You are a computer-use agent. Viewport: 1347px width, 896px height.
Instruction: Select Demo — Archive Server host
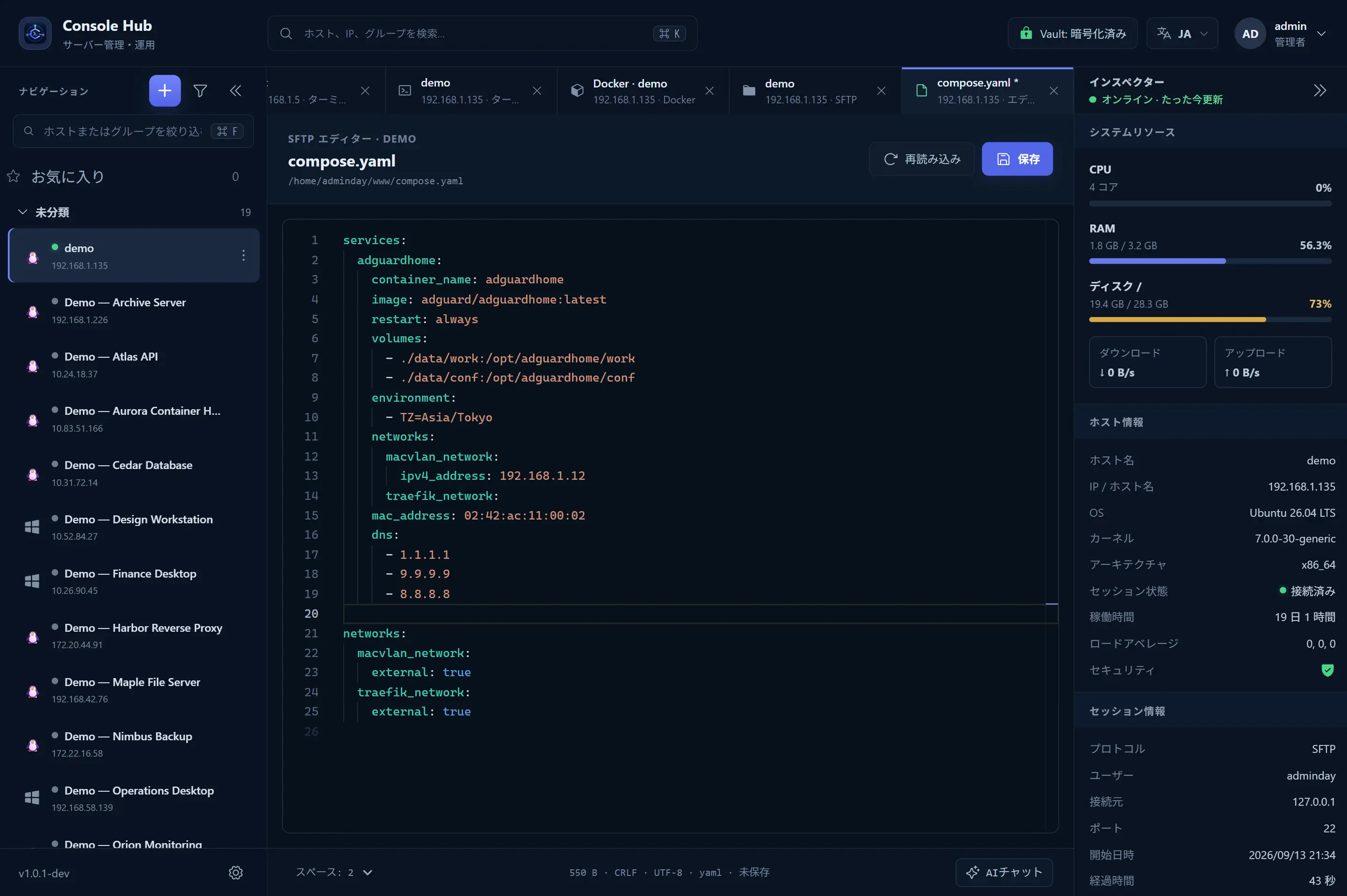tap(134, 311)
